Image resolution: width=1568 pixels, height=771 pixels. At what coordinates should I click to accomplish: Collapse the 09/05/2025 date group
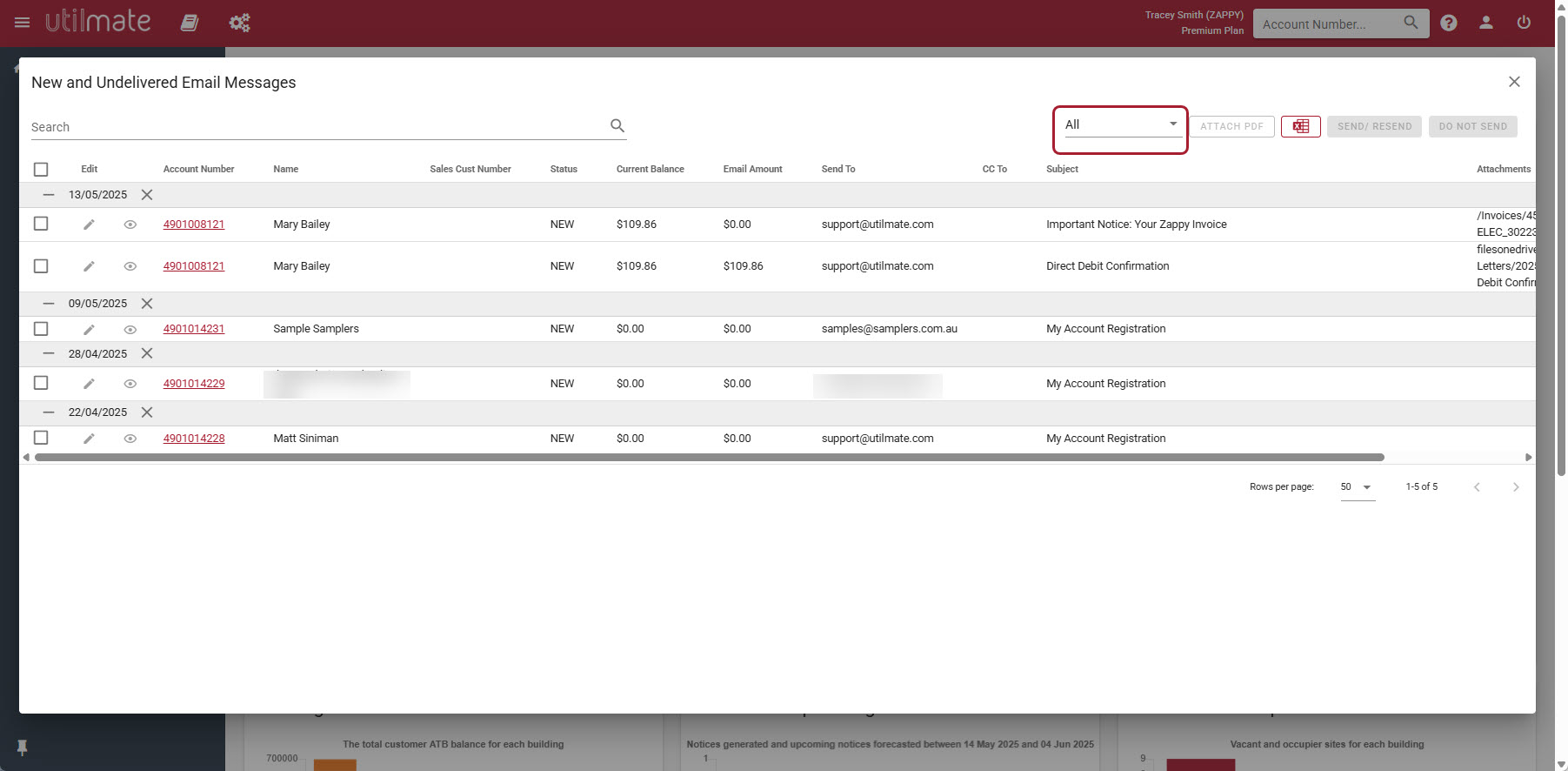click(x=49, y=304)
